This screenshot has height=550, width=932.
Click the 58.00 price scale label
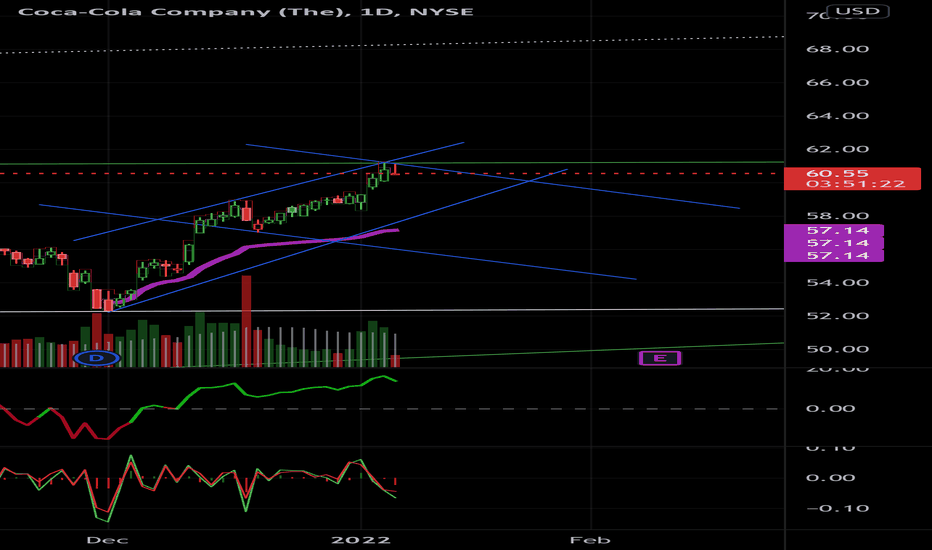point(837,215)
